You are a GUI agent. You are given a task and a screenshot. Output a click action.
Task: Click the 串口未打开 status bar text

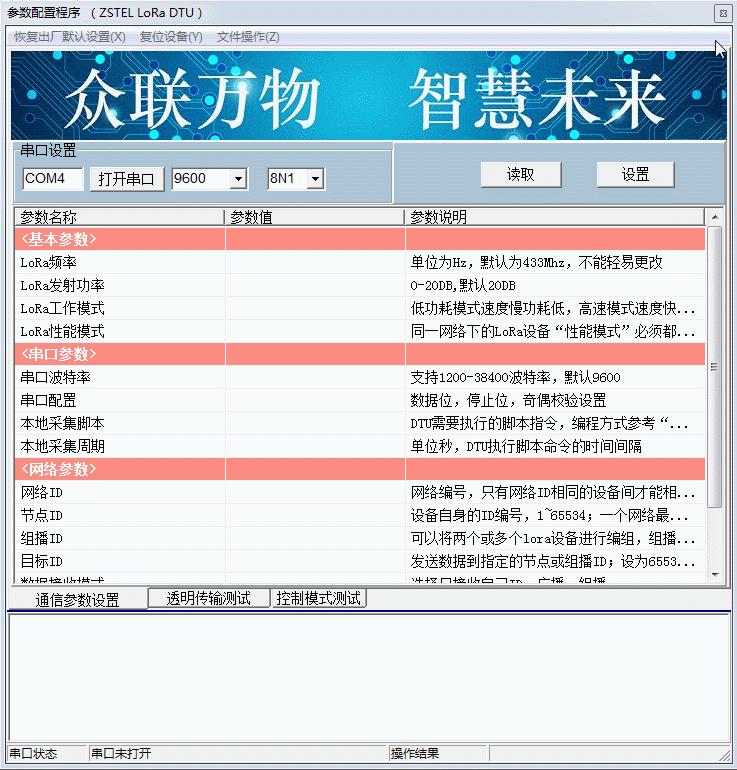pos(121,753)
